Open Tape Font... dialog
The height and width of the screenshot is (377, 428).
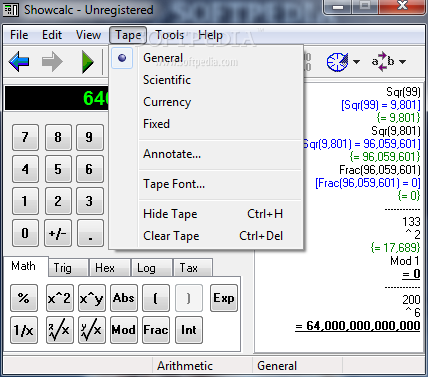(206, 184)
